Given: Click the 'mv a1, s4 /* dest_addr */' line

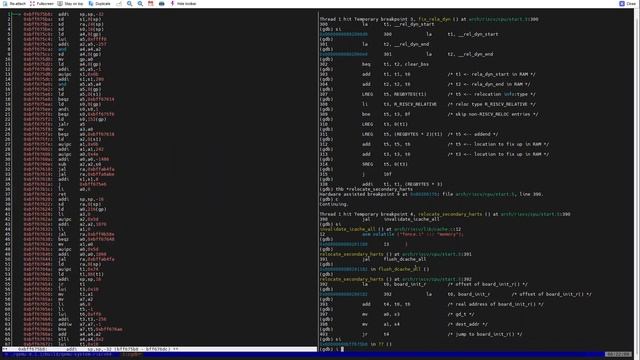Looking at the screenshot, I should click(x=404, y=324).
